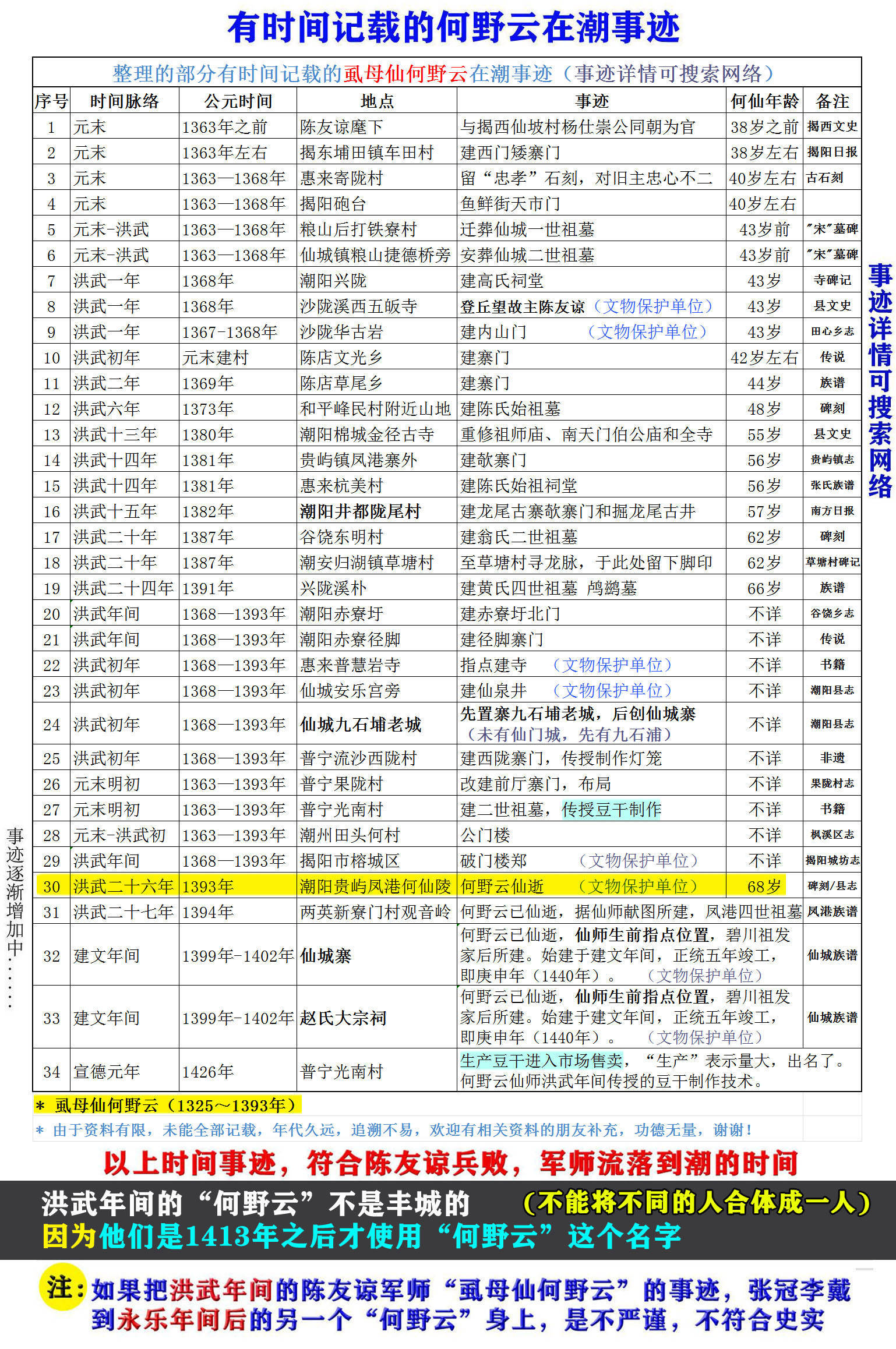Select cell 沙陇溪西五皈寺
Image resolution: width=896 pixels, height=1349 pixels.
click(377, 306)
